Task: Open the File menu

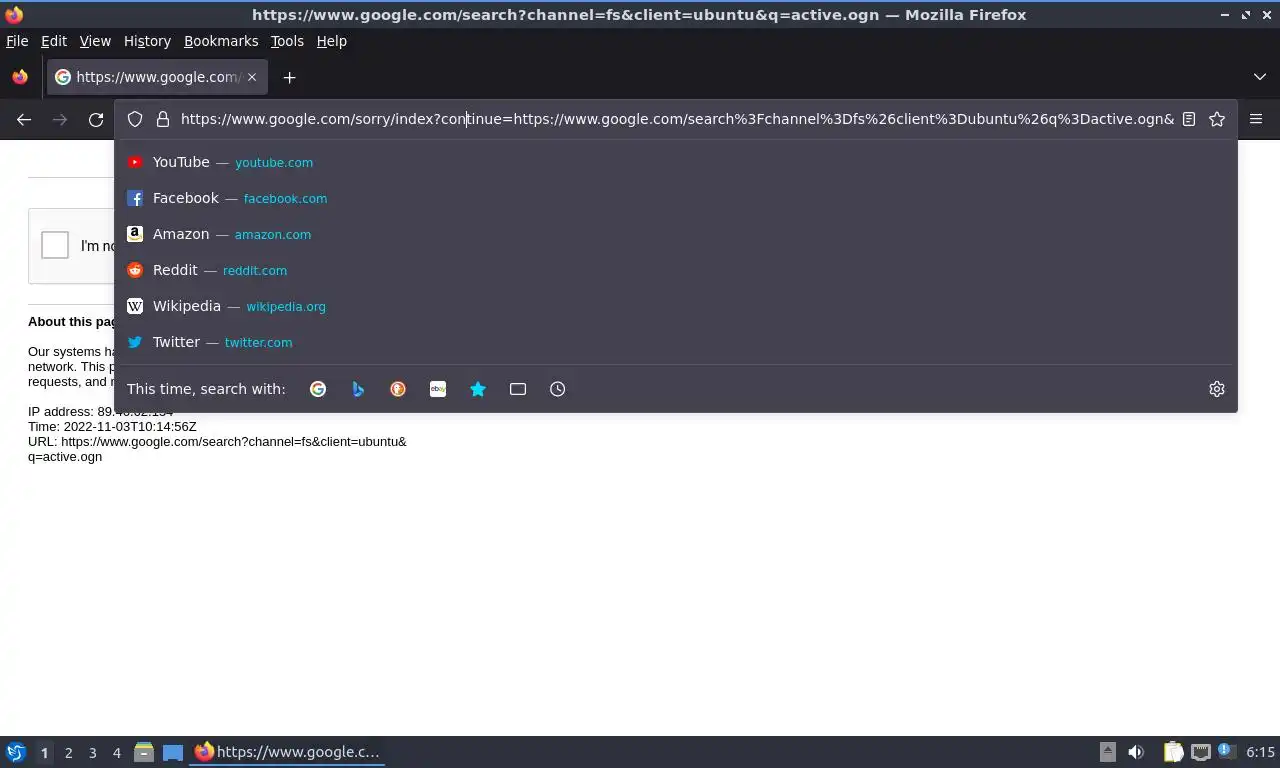Action: pyautogui.click(x=17, y=41)
